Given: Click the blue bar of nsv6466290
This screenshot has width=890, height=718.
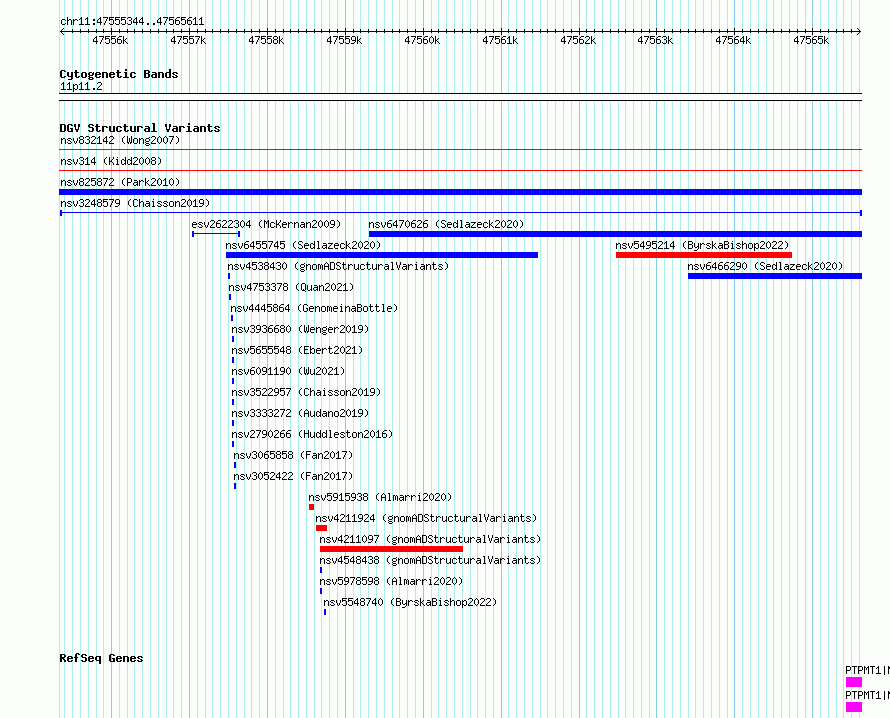Looking at the screenshot, I should [775, 276].
